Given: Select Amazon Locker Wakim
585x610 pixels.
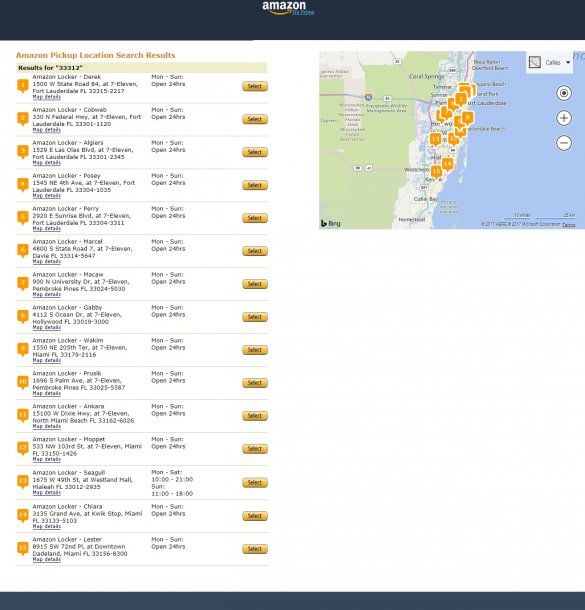Looking at the screenshot, I should coord(255,350).
